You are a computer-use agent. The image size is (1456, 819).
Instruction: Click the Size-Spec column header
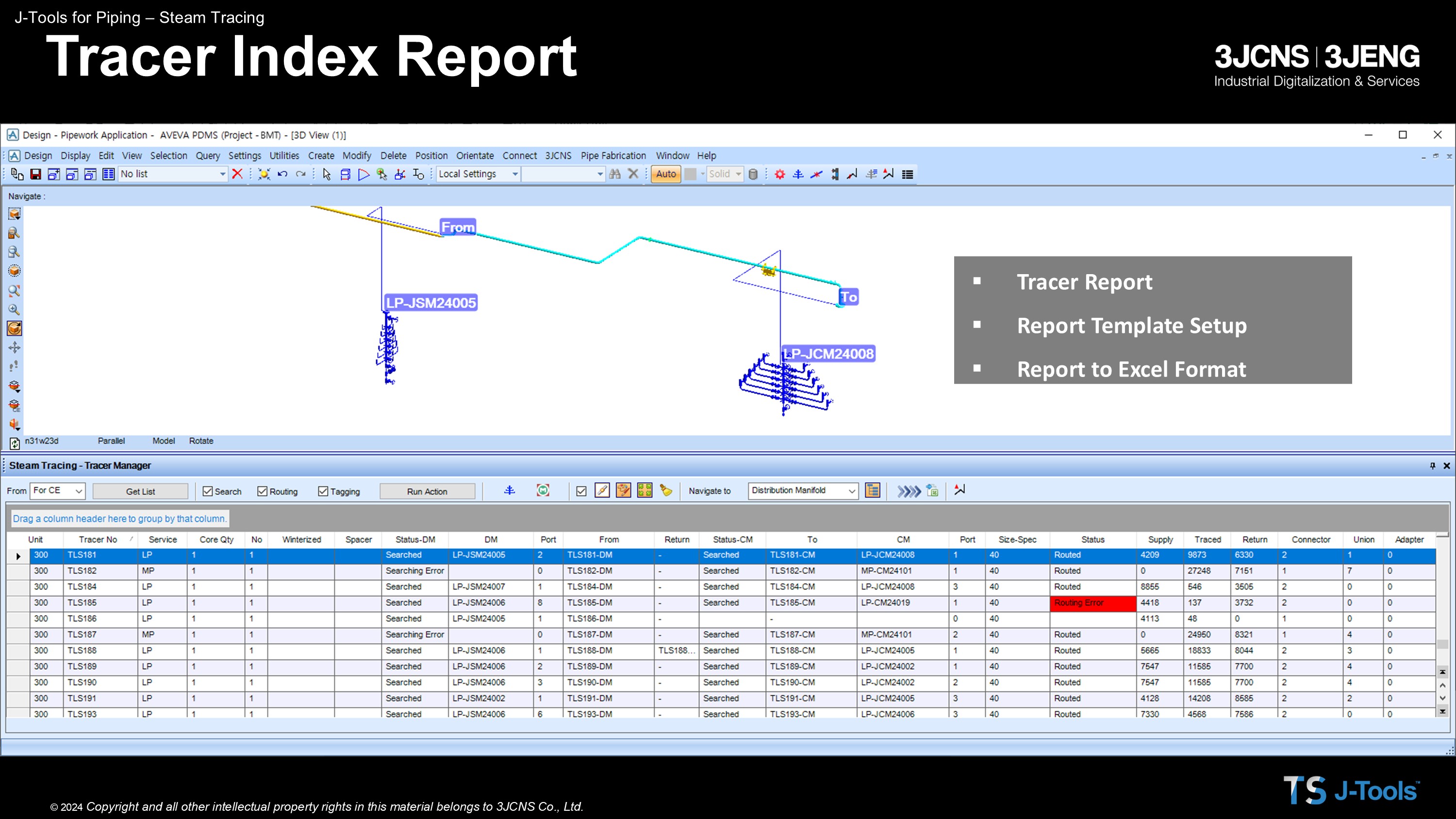[x=1017, y=539]
